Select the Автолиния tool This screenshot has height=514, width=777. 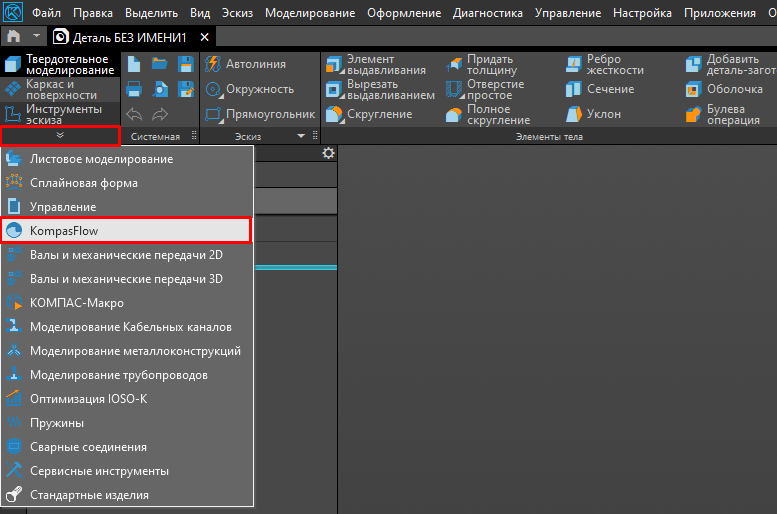point(246,64)
